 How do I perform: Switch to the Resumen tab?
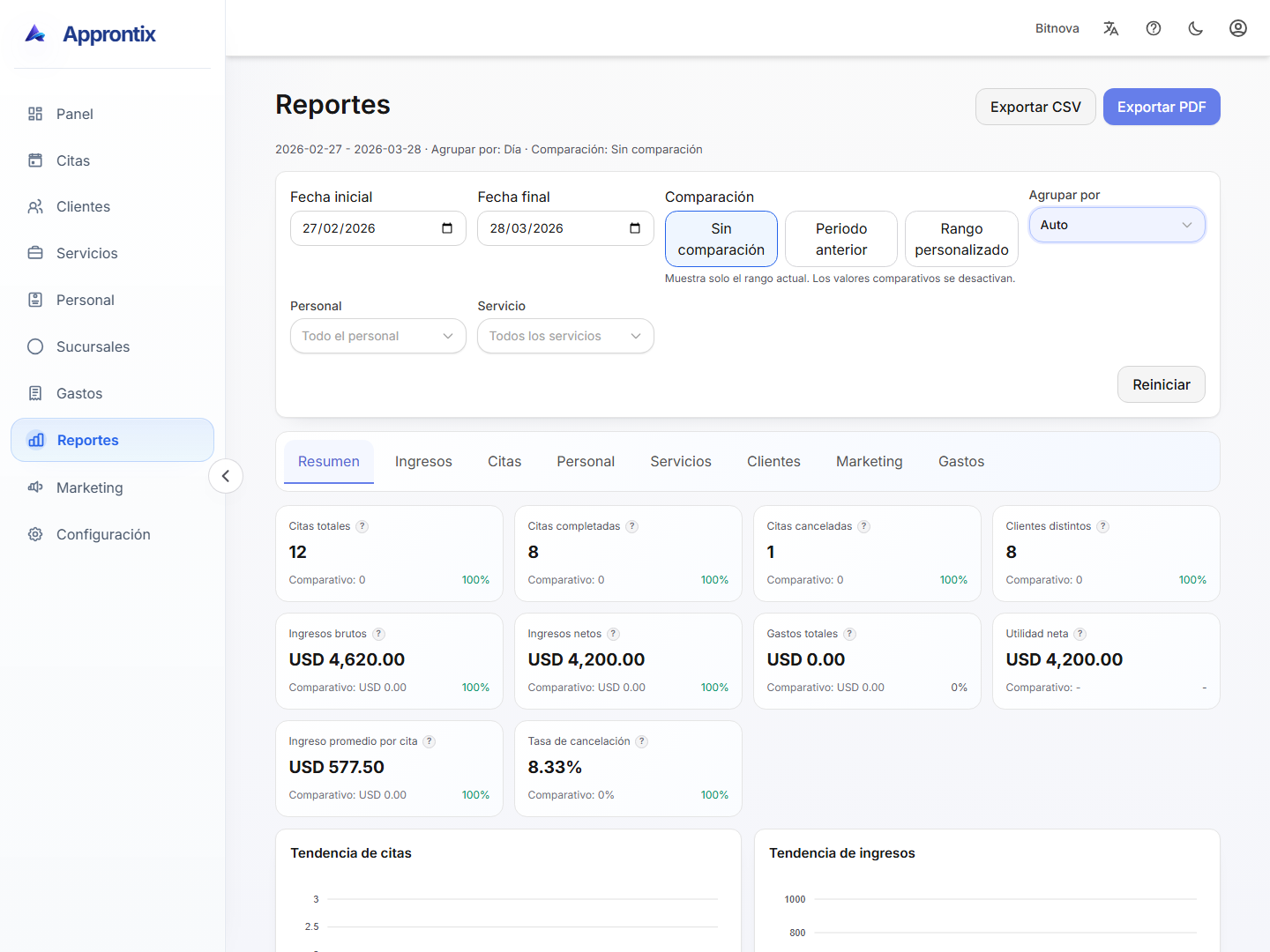(329, 462)
